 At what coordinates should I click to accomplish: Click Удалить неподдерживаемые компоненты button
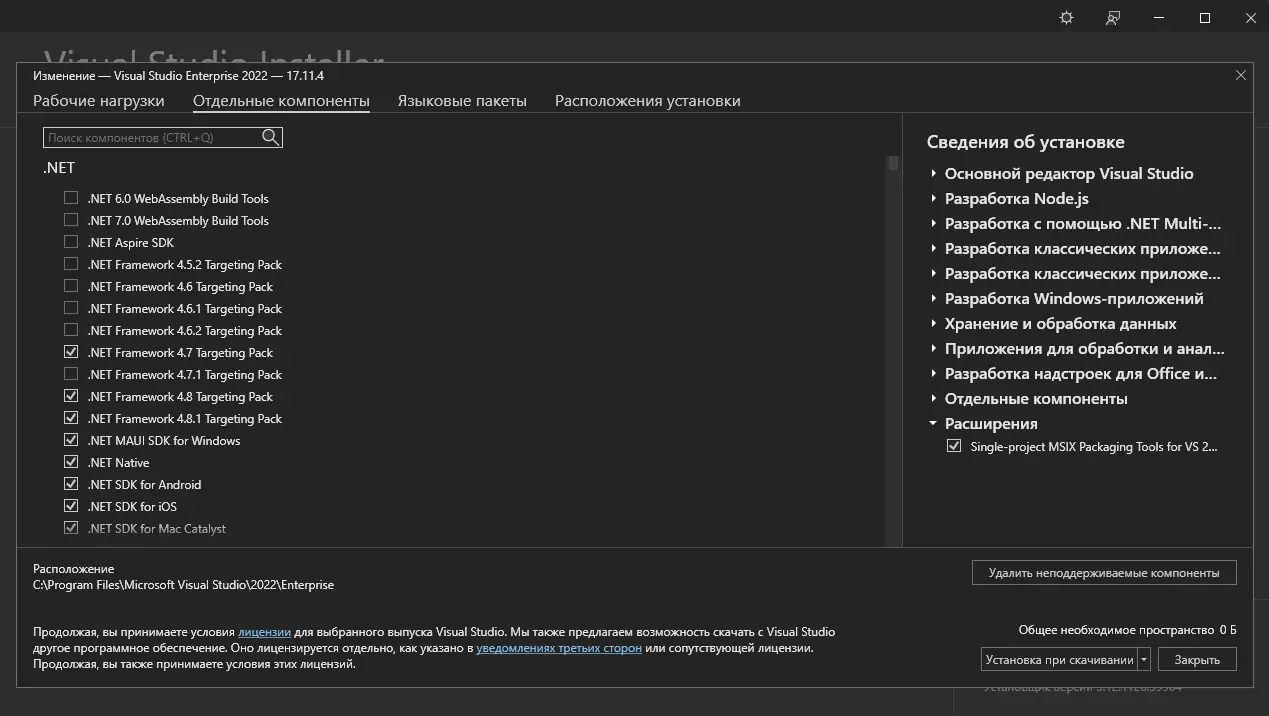coord(1104,572)
